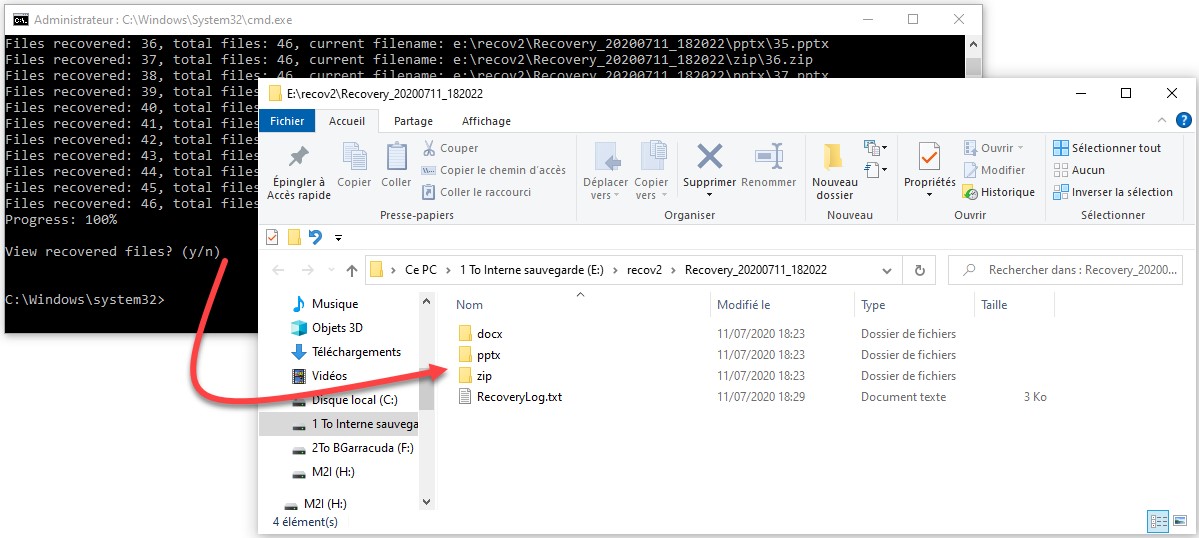The image size is (1199, 538).
Task: Click the refresh button beside address bar
Action: (x=919, y=270)
